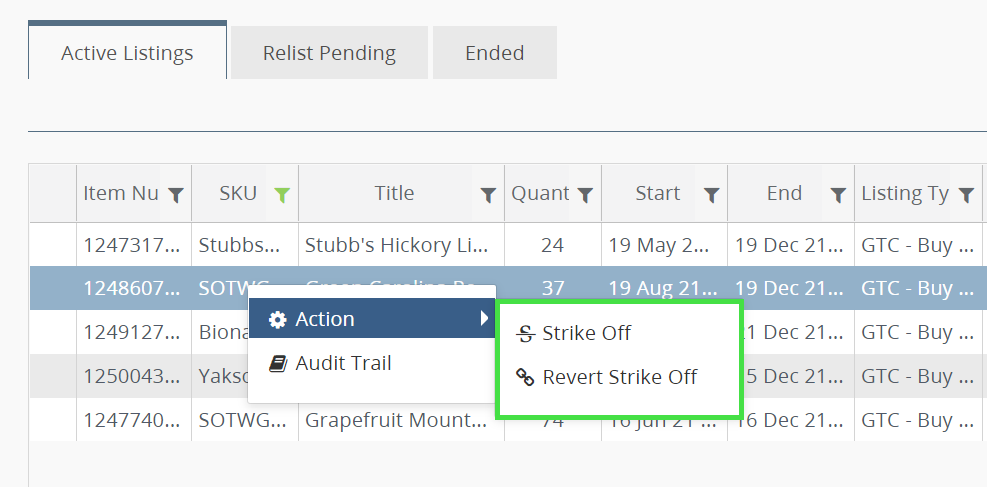987x487 pixels.
Task: Open the Listing Type filter icon
Action: [966, 195]
